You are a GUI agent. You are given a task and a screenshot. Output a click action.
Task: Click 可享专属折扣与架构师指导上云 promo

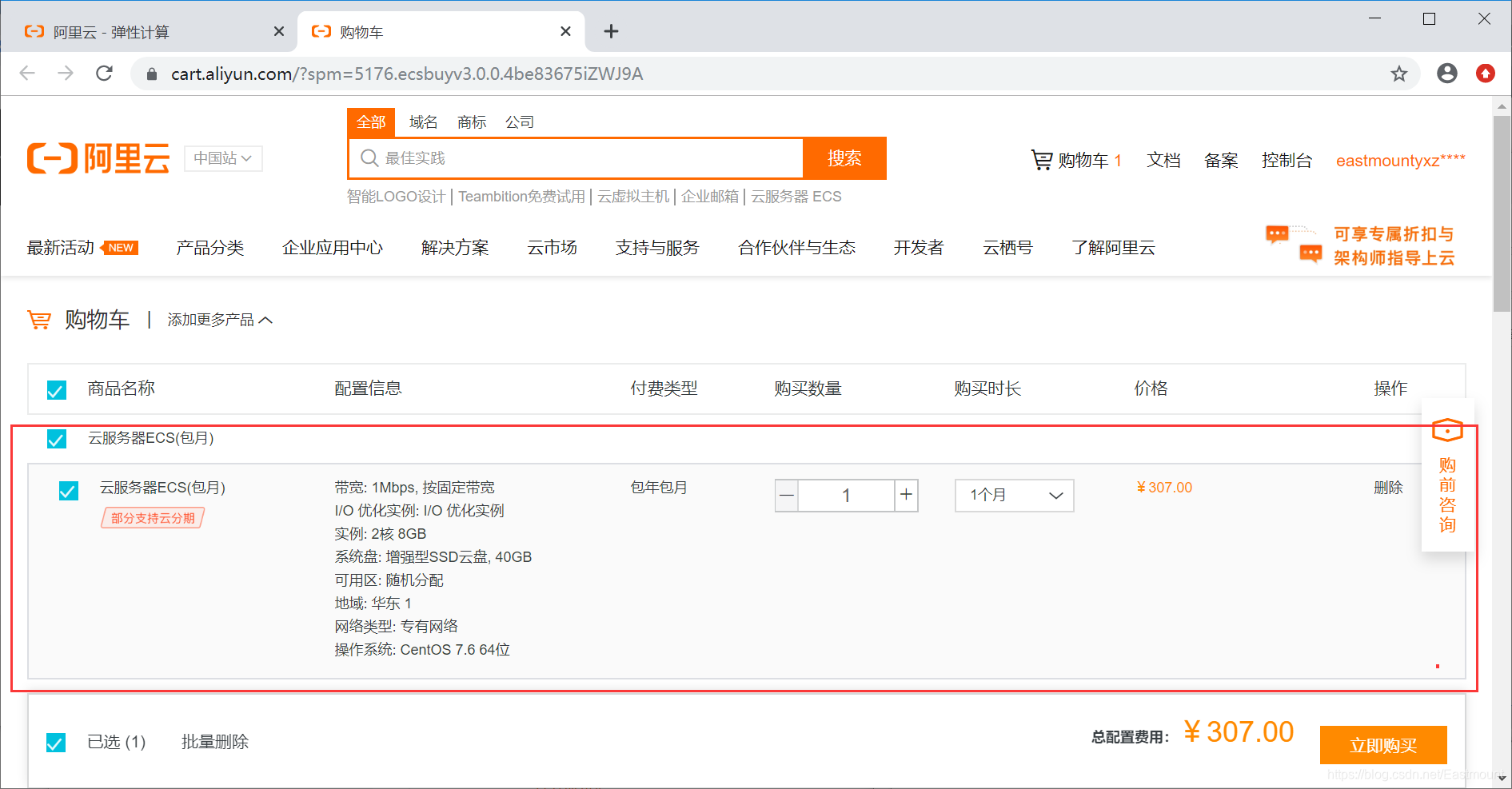click(1394, 245)
